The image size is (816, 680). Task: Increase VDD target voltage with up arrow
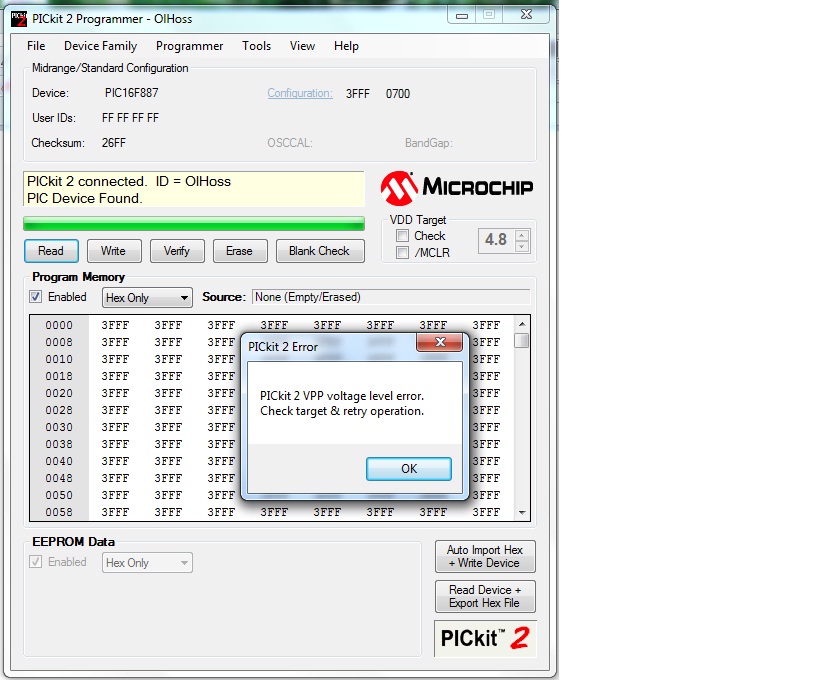pyautogui.click(x=522, y=235)
